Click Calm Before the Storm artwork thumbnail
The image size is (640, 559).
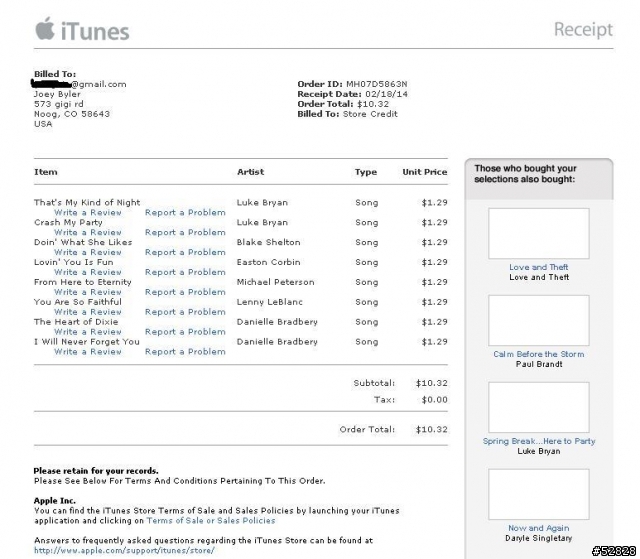click(x=539, y=320)
